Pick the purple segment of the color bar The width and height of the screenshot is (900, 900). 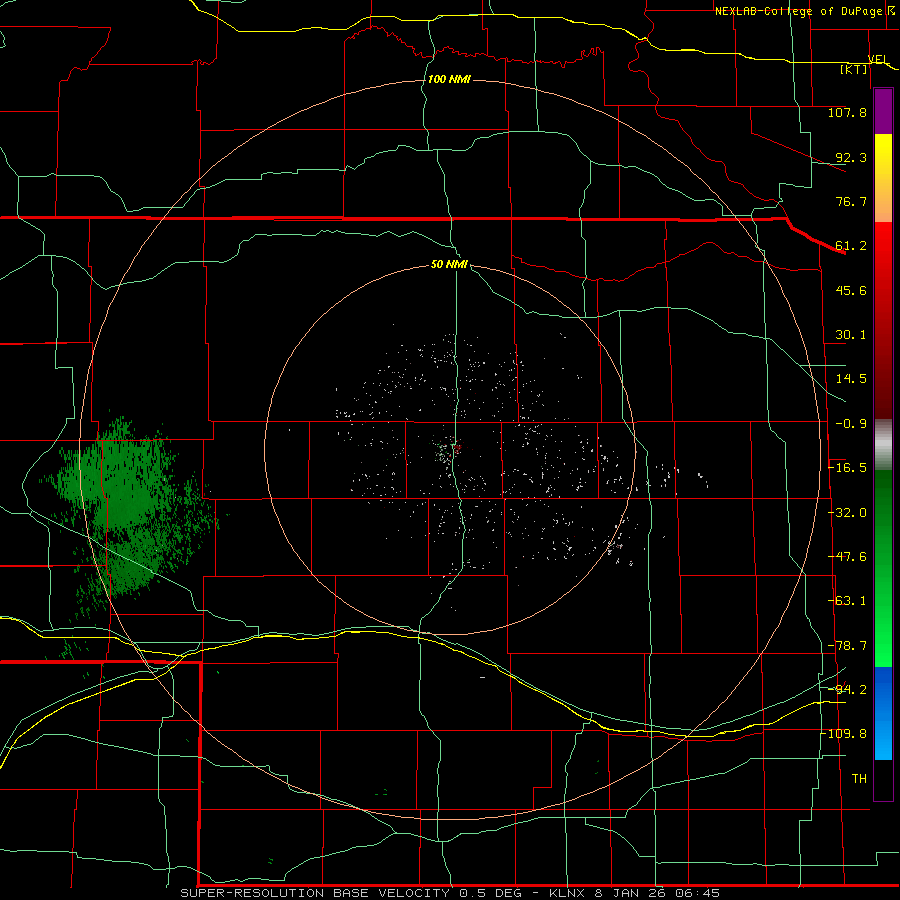883,112
